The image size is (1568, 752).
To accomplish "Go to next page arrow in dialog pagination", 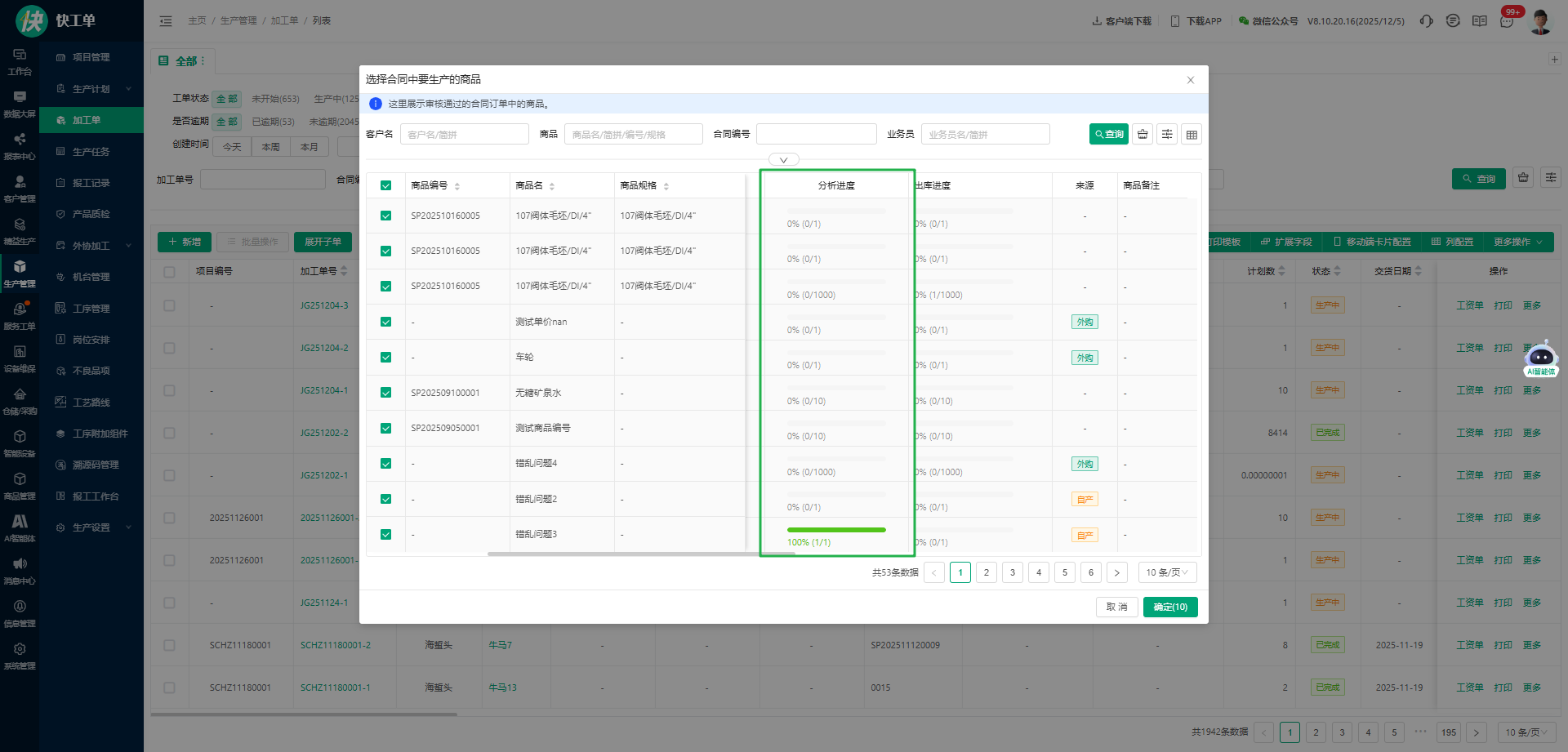I will [1116, 572].
